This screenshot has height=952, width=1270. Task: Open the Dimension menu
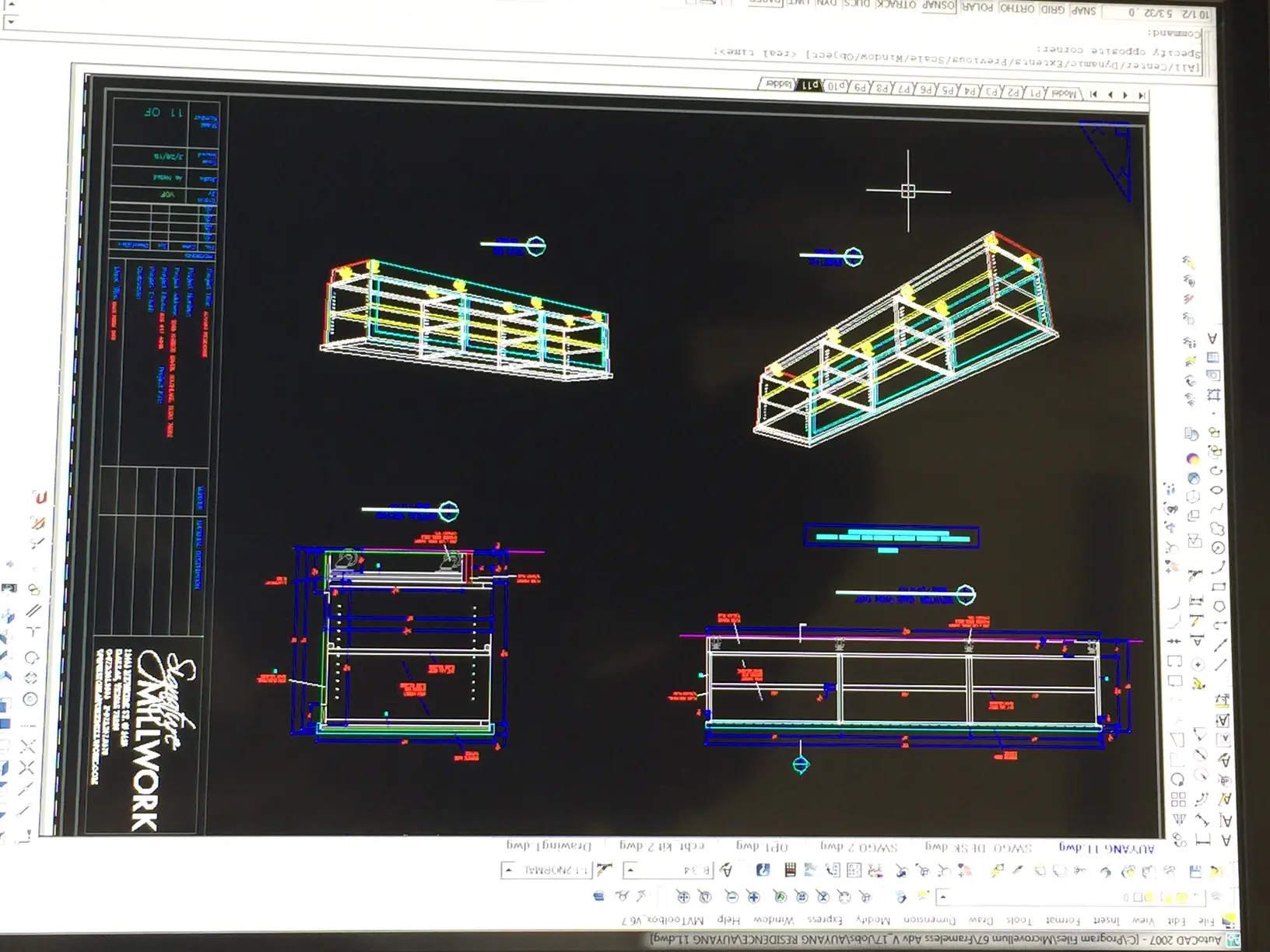pyautogui.click(x=928, y=919)
